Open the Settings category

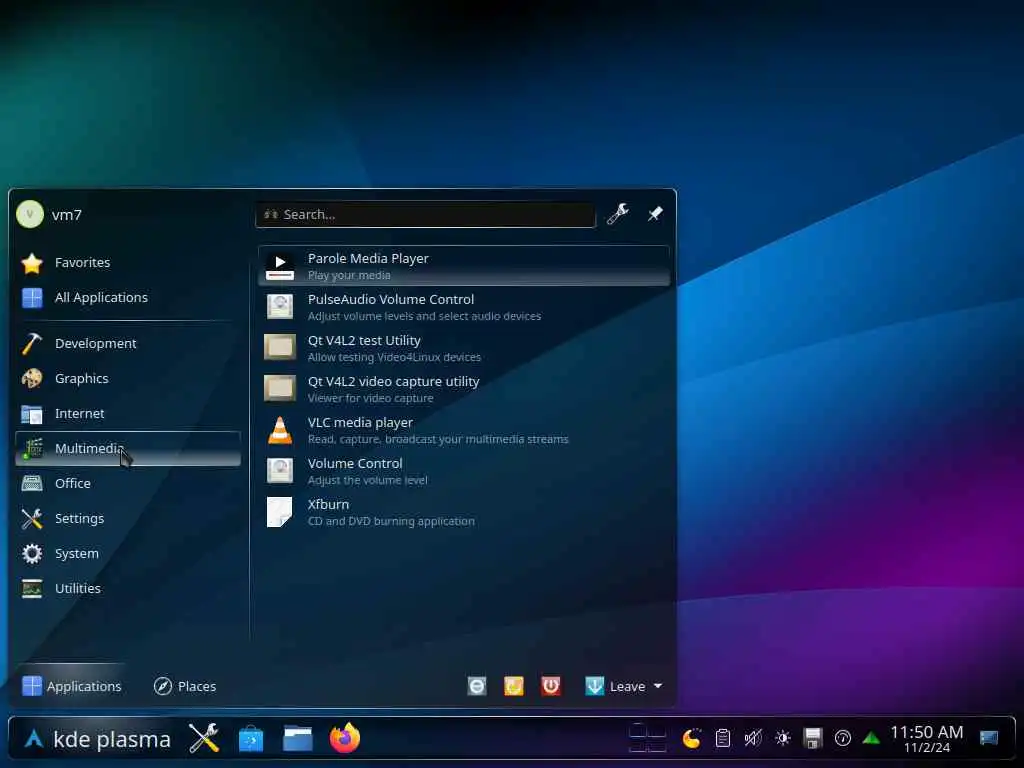(128, 519)
